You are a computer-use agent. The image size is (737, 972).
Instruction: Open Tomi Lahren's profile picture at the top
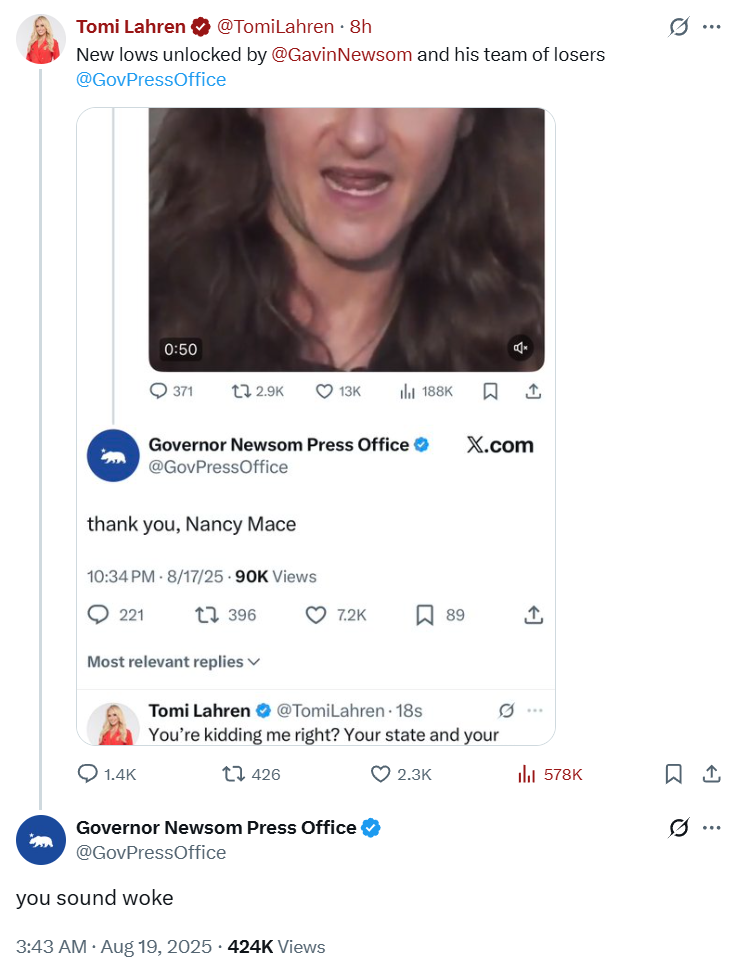(40, 39)
